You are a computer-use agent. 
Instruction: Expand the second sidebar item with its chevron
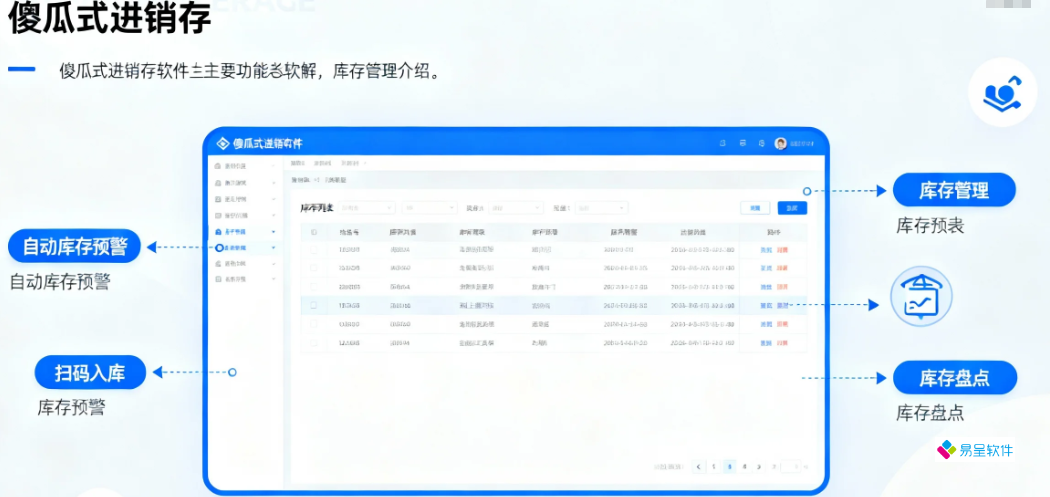273,183
